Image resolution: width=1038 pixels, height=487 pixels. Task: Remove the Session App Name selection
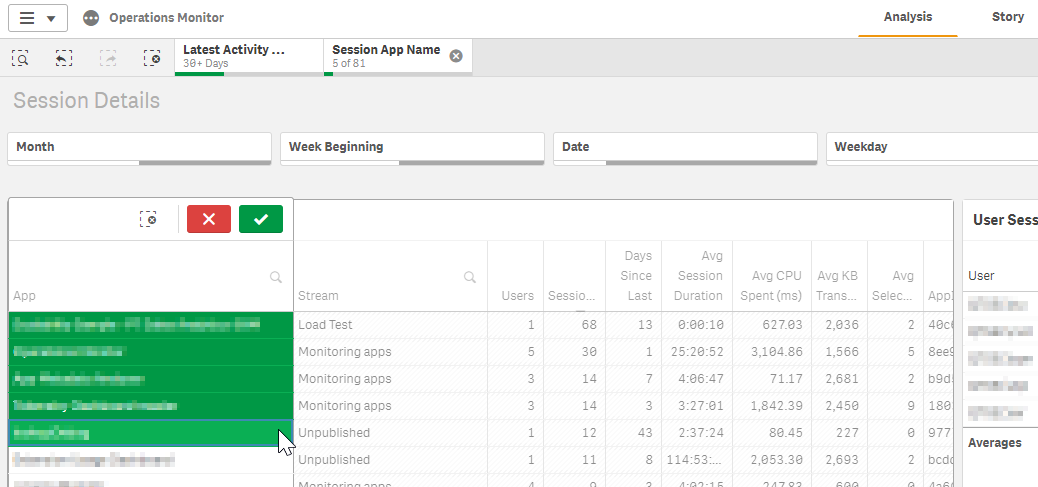(x=456, y=56)
